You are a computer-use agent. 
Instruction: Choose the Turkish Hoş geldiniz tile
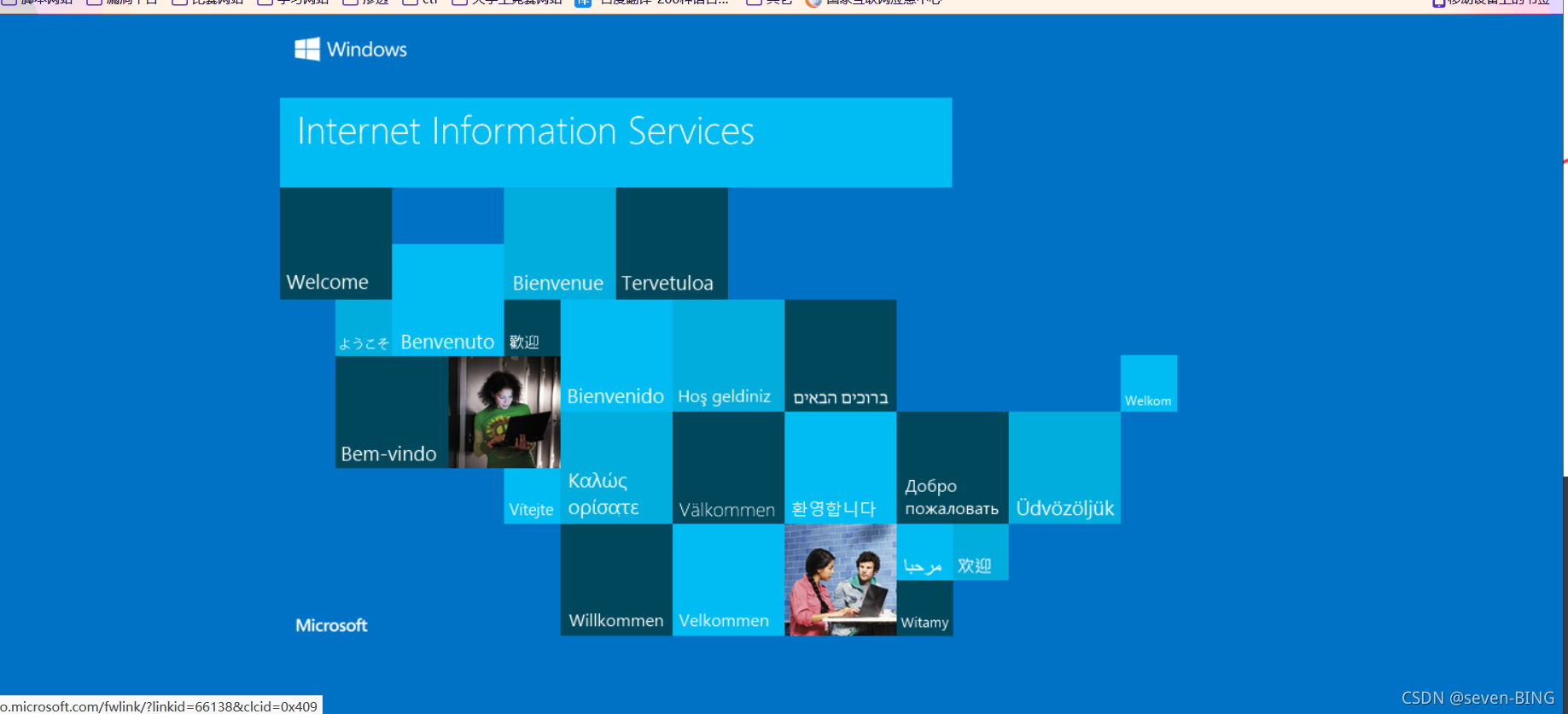pos(728,355)
